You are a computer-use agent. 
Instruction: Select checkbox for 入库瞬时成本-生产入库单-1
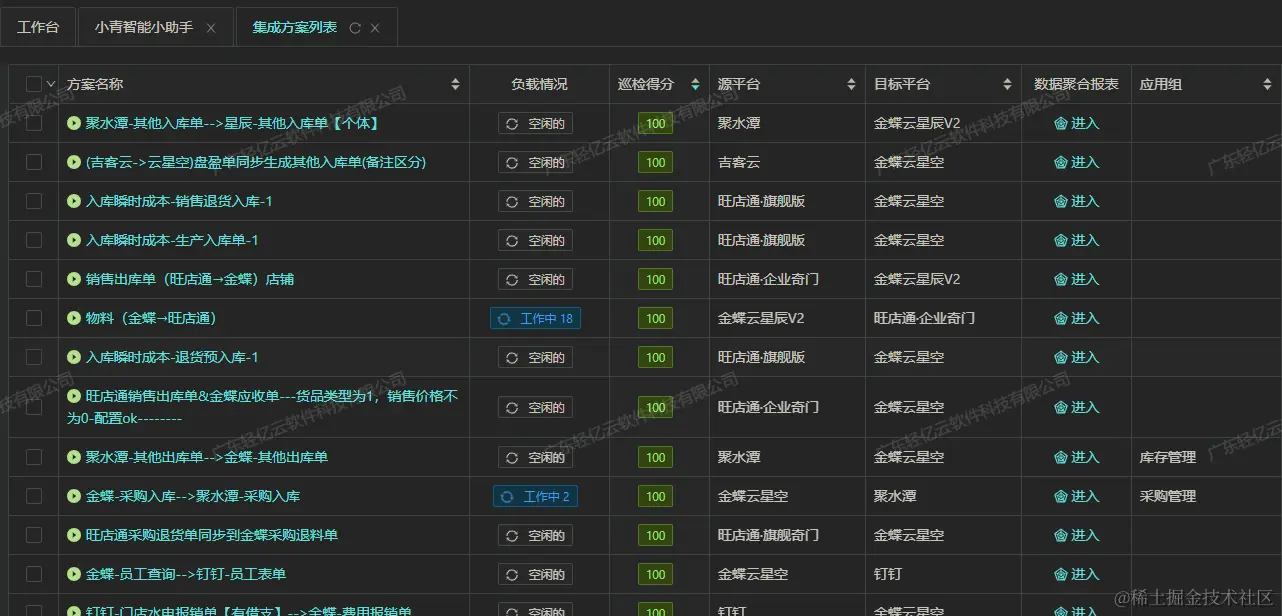click(34, 240)
